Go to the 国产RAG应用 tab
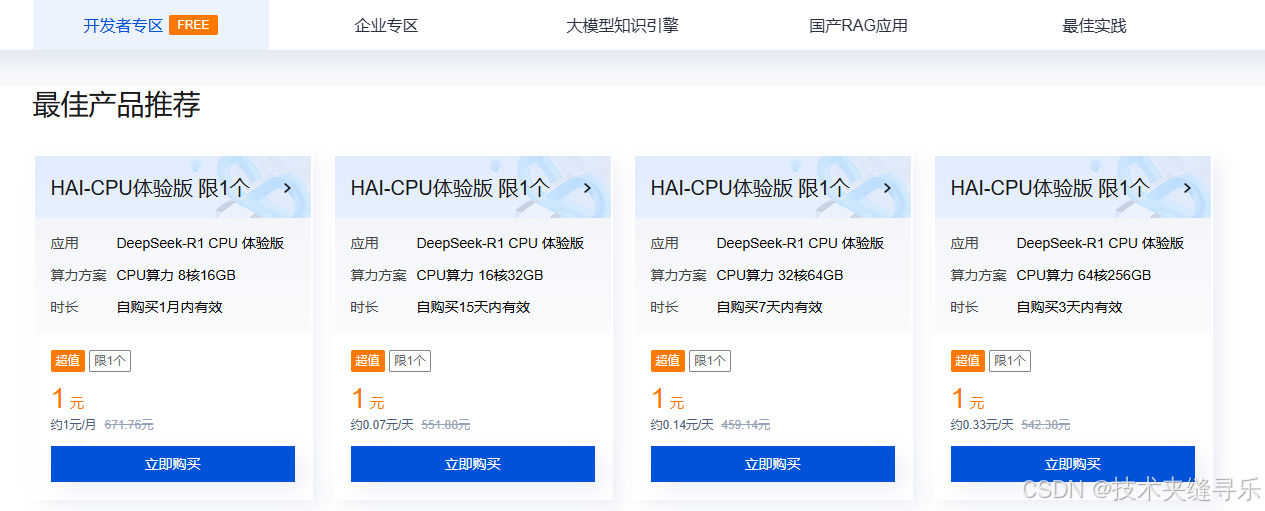Image resolution: width=1265 pixels, height=511 pixels. tap(858, 25)
